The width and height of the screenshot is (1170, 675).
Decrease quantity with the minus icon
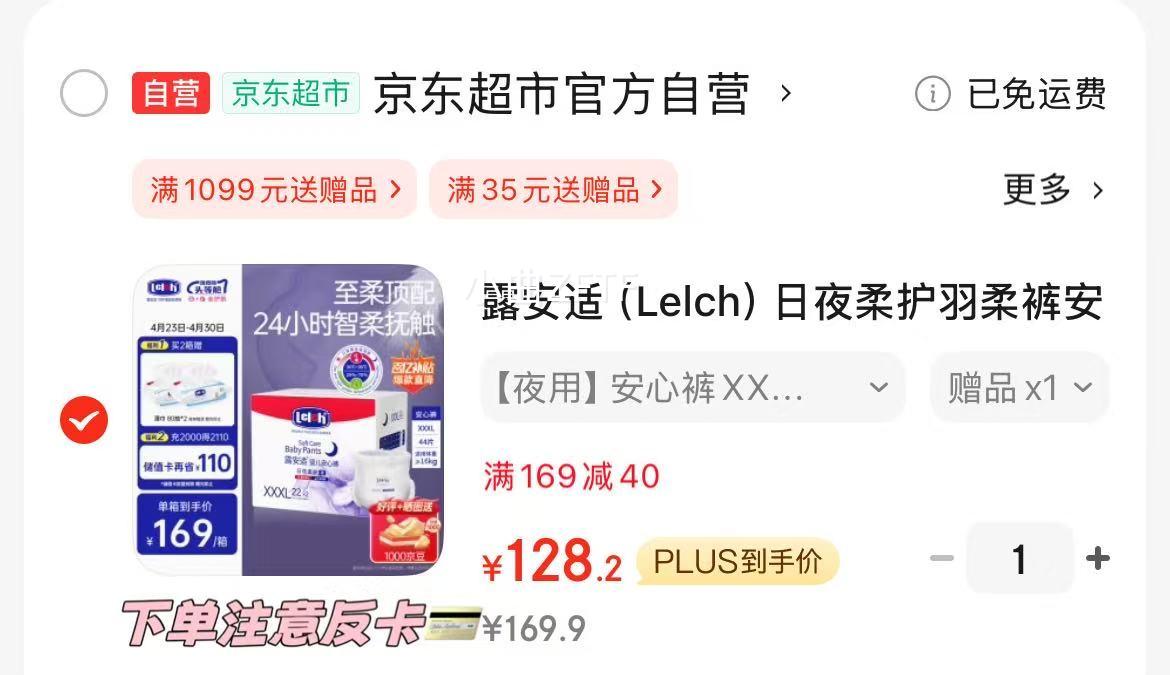(942, 558)
